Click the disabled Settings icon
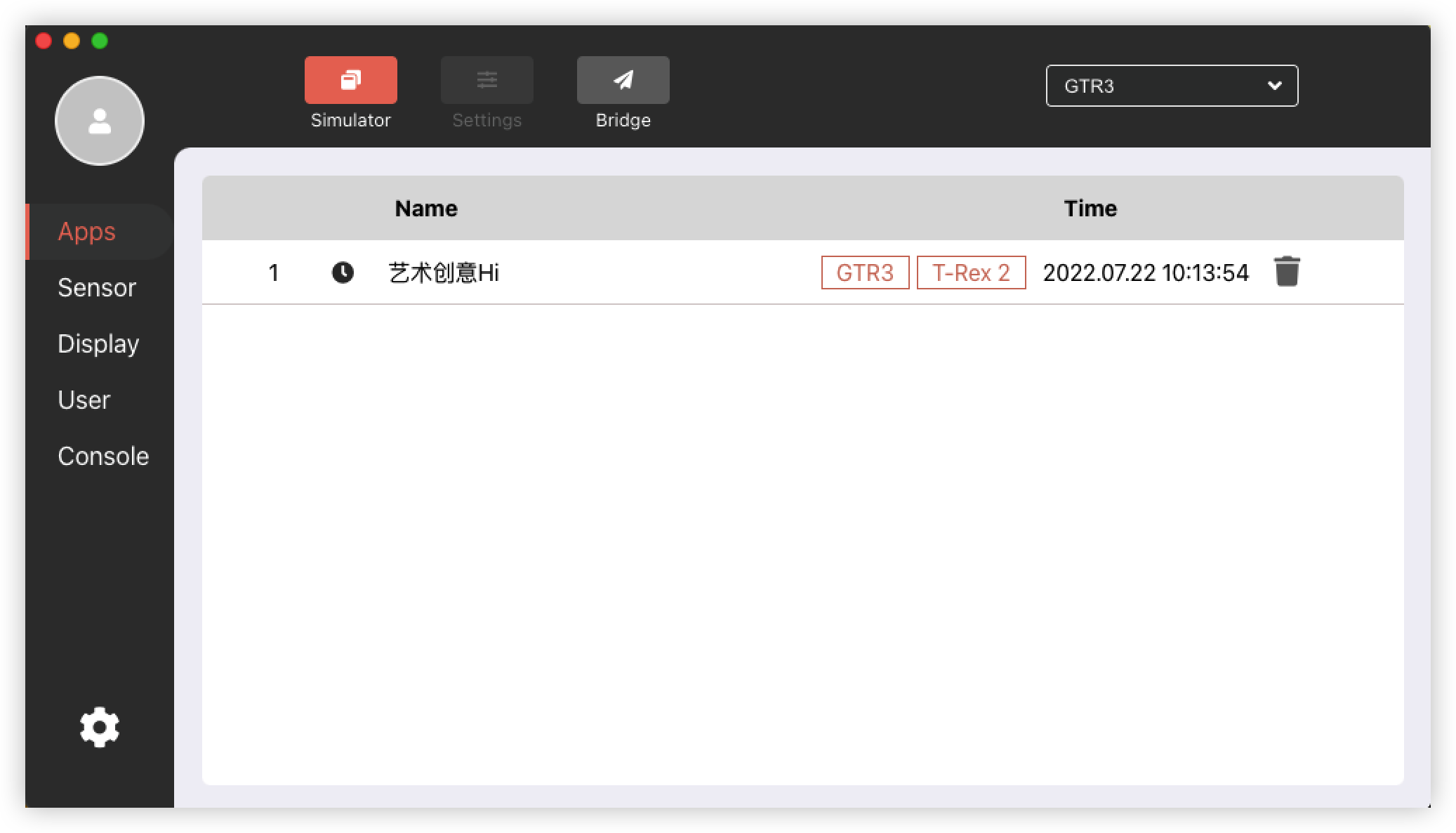 [487, 79]
